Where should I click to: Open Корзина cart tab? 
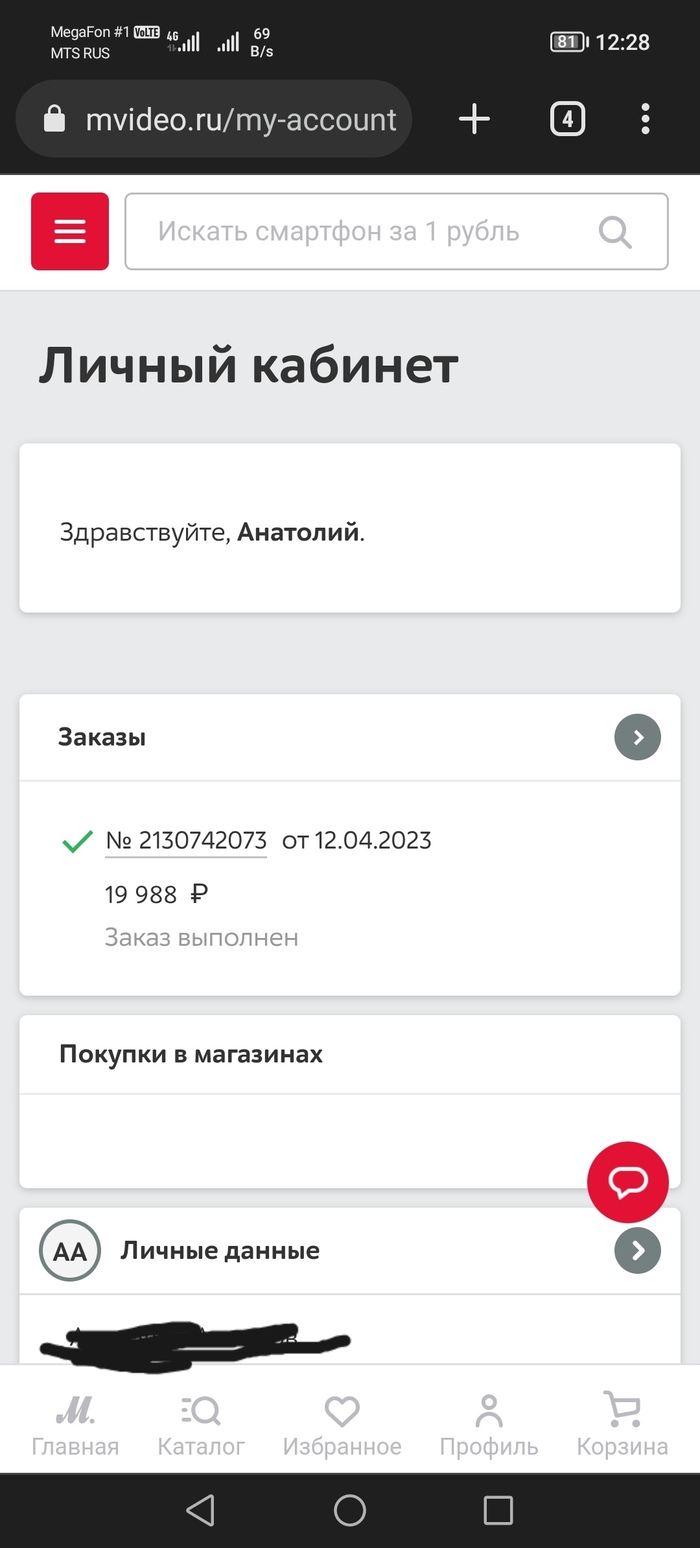tap(622, 1425)
